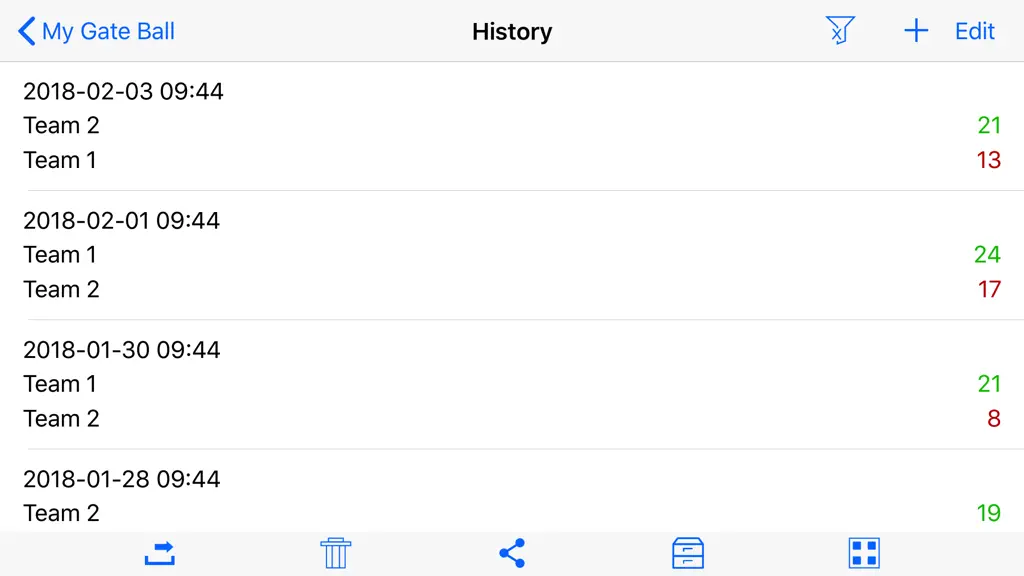Tap the export arrow icon in bottom toolbar

pos(159,553)
